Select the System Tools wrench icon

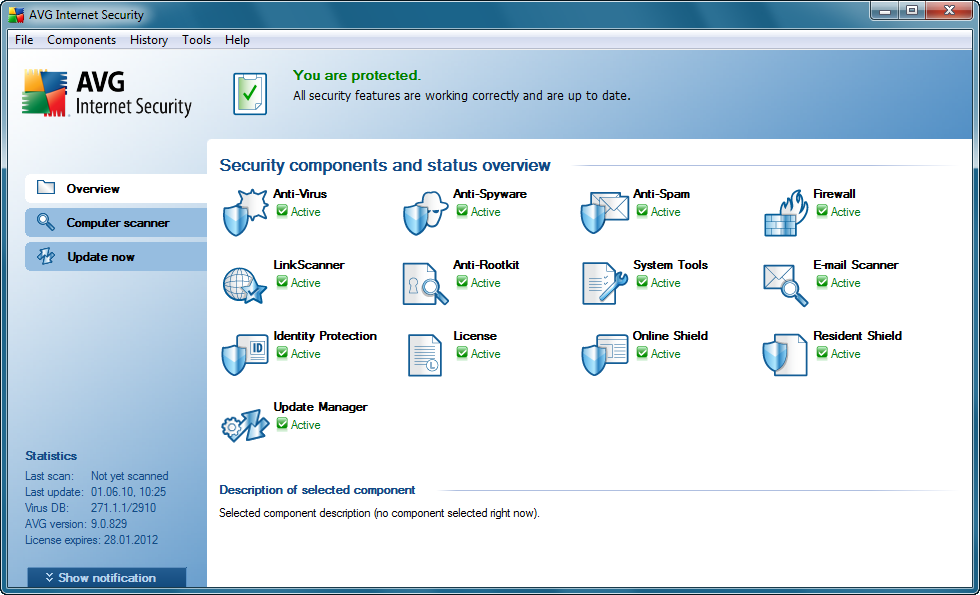(x=604, y=283)
